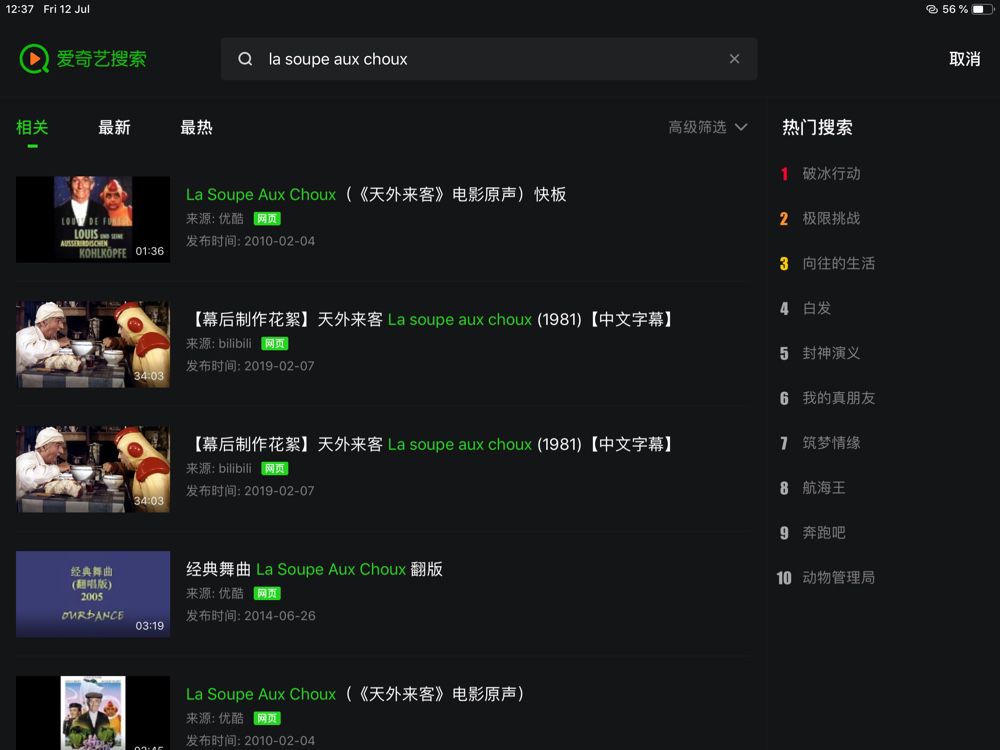This screenshot has width=1000, height=750.
Task: Tap the clock reading 12:37
Action: tap(19, 10)
